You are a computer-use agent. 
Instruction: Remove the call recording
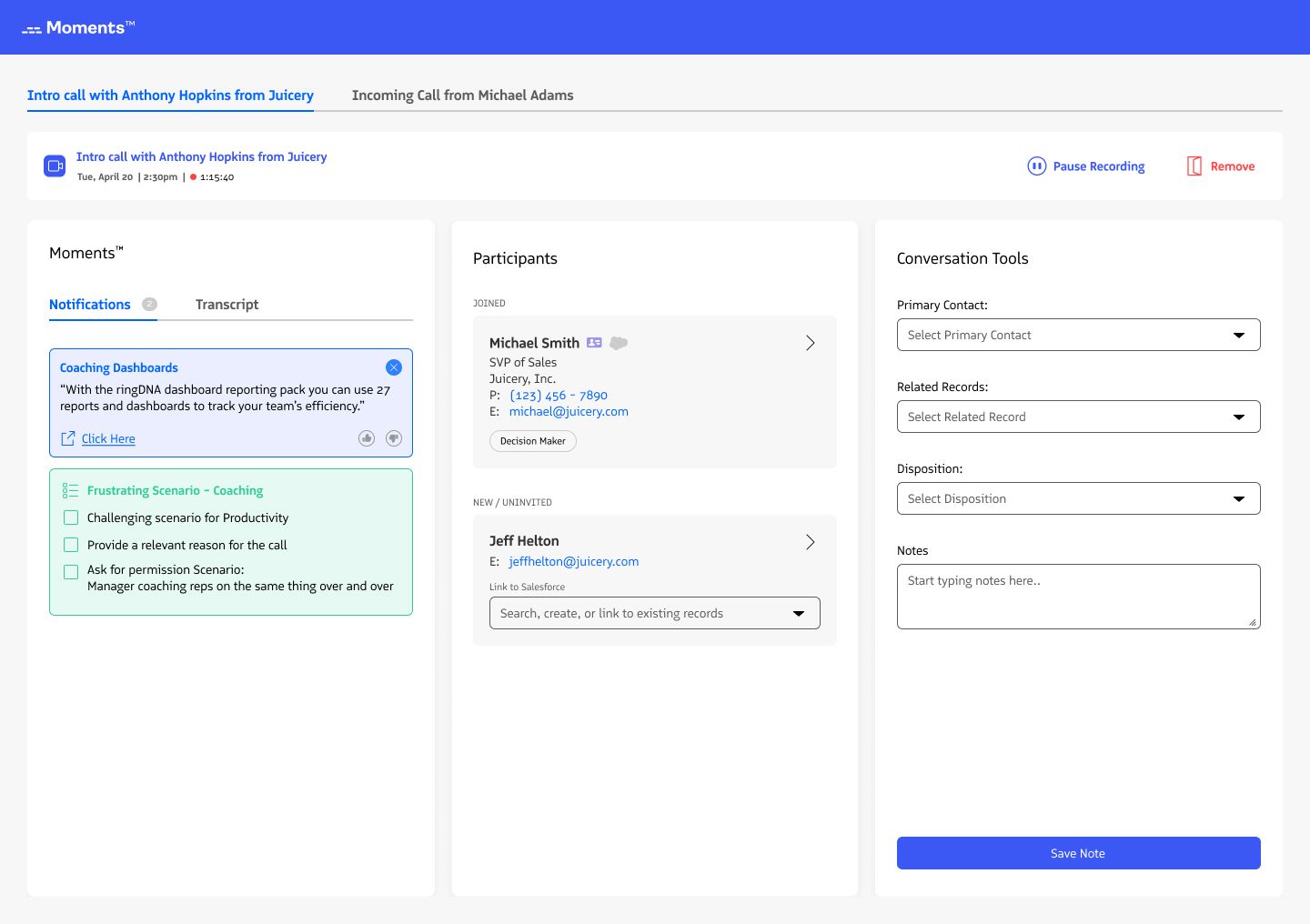1220,166
